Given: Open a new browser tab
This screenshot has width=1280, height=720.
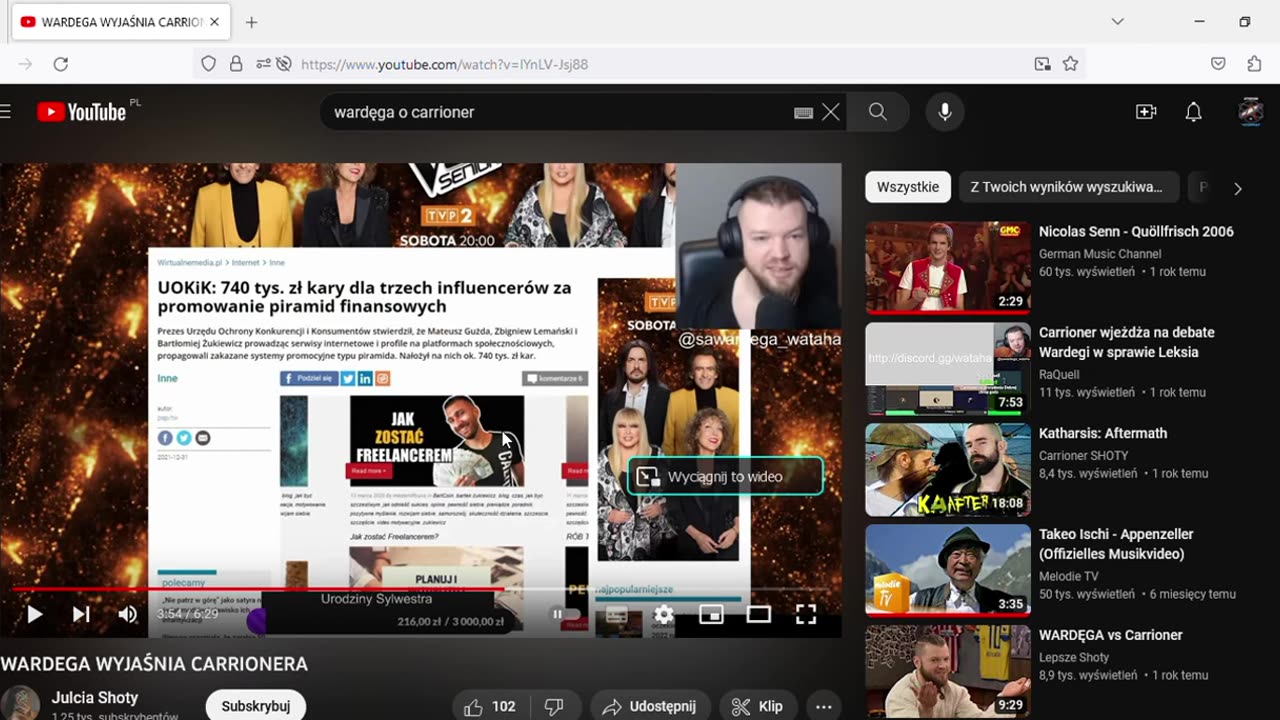Looking at the screenshot, I should click(x=251, y=22).
